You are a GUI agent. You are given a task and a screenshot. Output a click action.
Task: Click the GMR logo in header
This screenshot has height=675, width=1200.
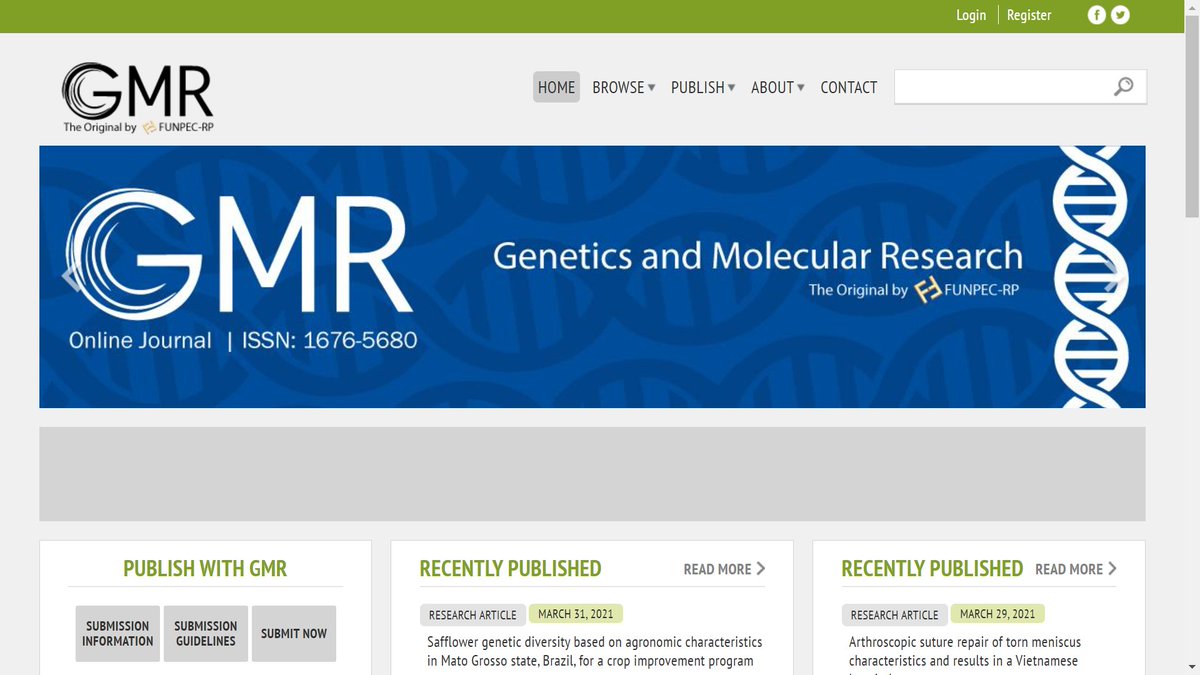coord(138,97)
